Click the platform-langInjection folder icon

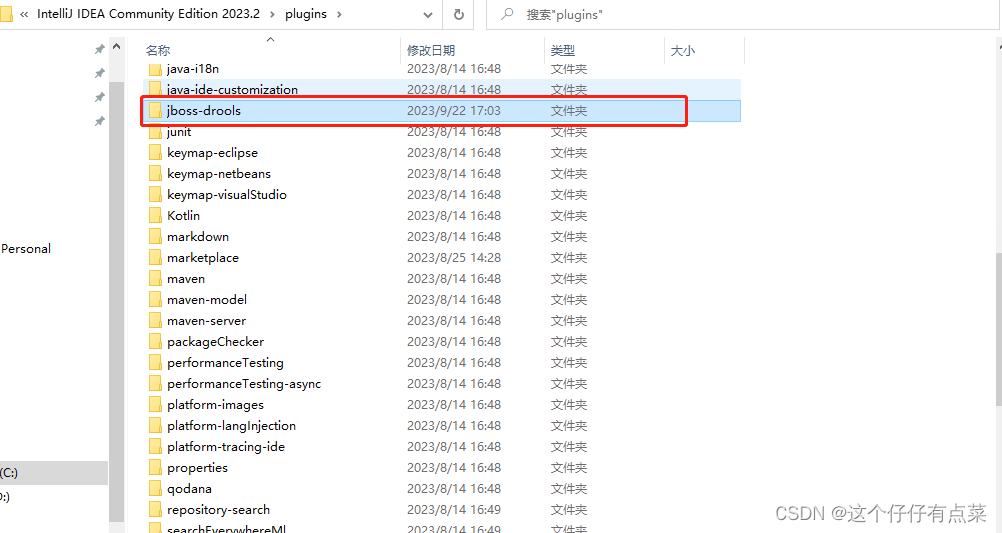[155, 426]
